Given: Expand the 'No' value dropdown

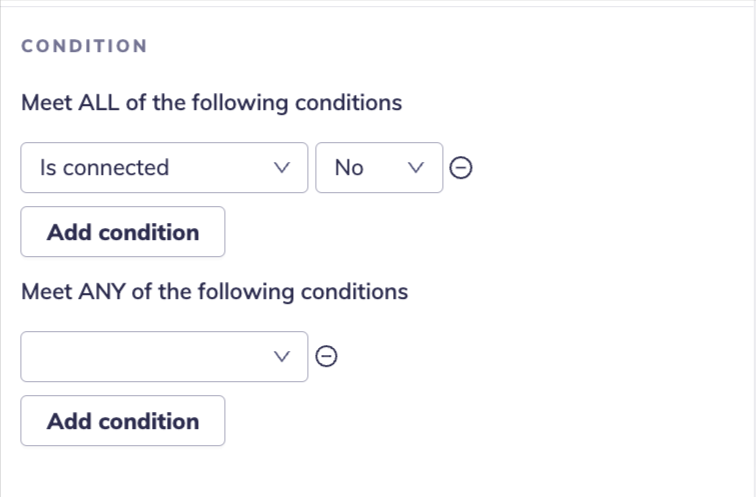Looking at the screenshot, I should (x=379, y=168).
